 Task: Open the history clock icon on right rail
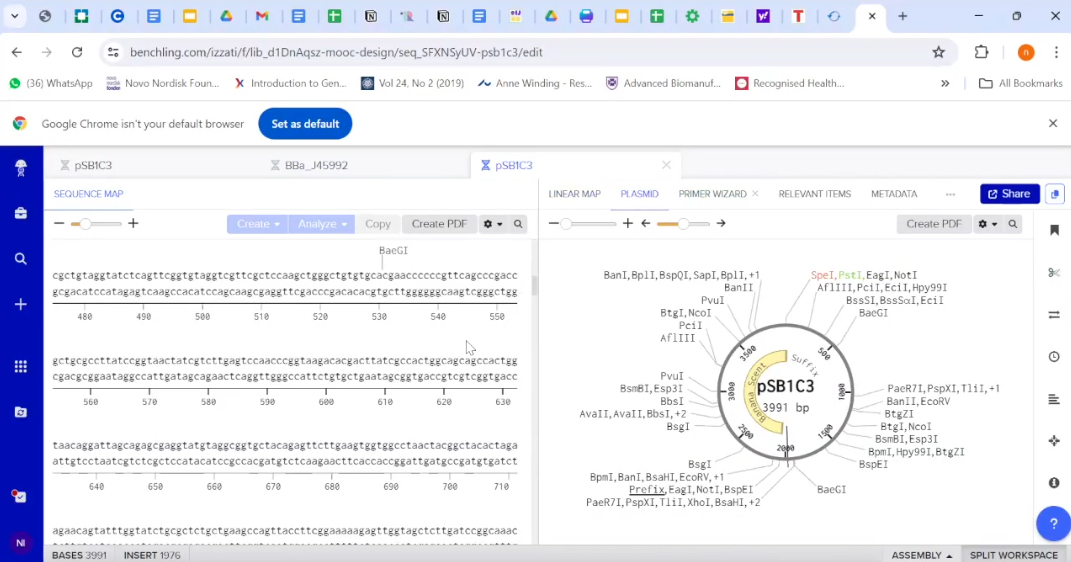1054,357
